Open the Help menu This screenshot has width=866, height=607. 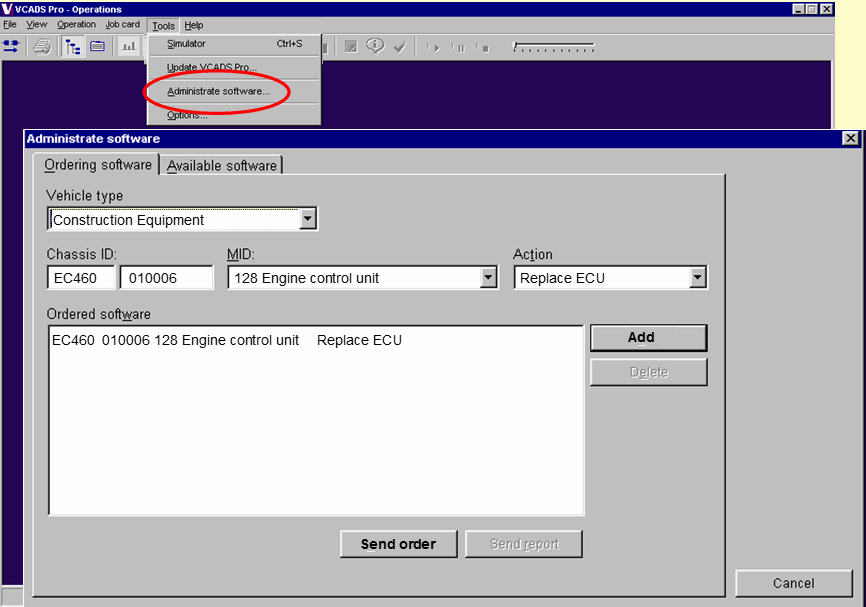(194, 25)
